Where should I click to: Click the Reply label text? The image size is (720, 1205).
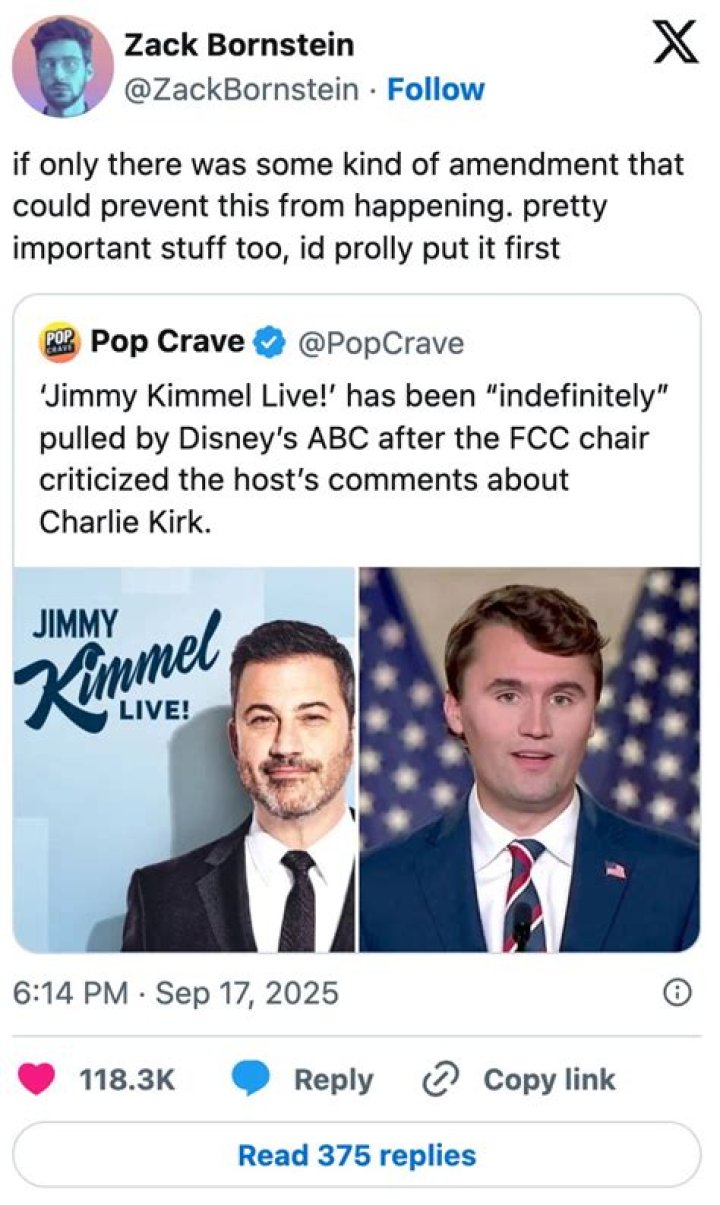tap(334, 1078)
